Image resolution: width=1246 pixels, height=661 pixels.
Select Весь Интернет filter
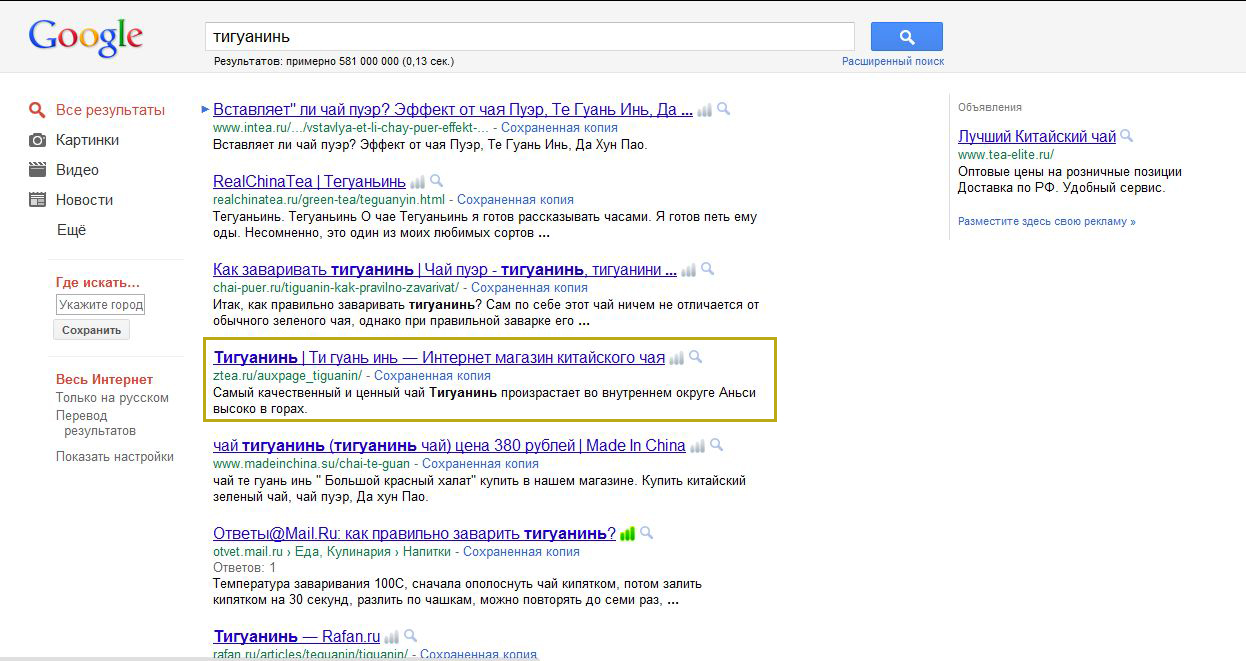105,380
